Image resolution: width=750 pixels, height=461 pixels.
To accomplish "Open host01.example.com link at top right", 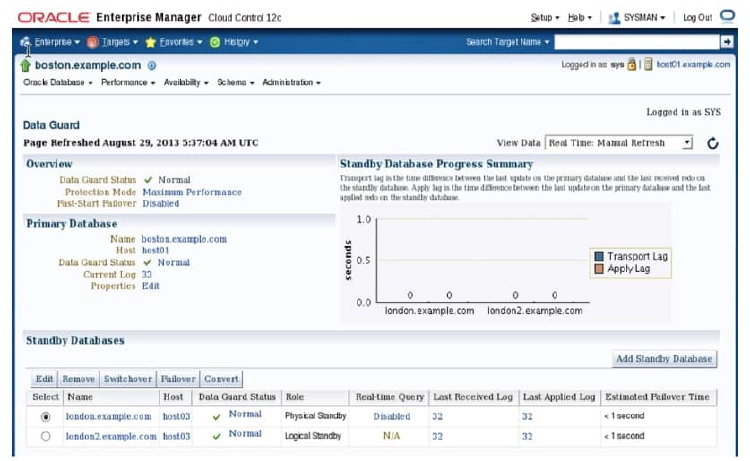I will 693,64.
